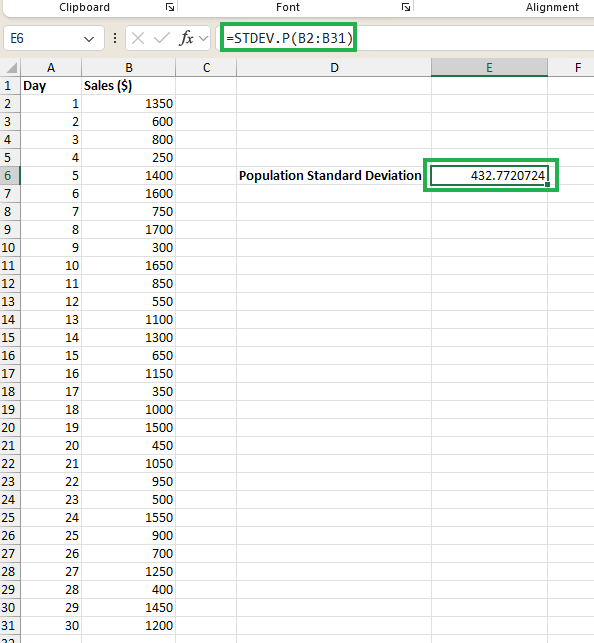Image resolution: width=594 pixels, height=643 pixels.
Task: Select column D header
Action: click(334, 68)
